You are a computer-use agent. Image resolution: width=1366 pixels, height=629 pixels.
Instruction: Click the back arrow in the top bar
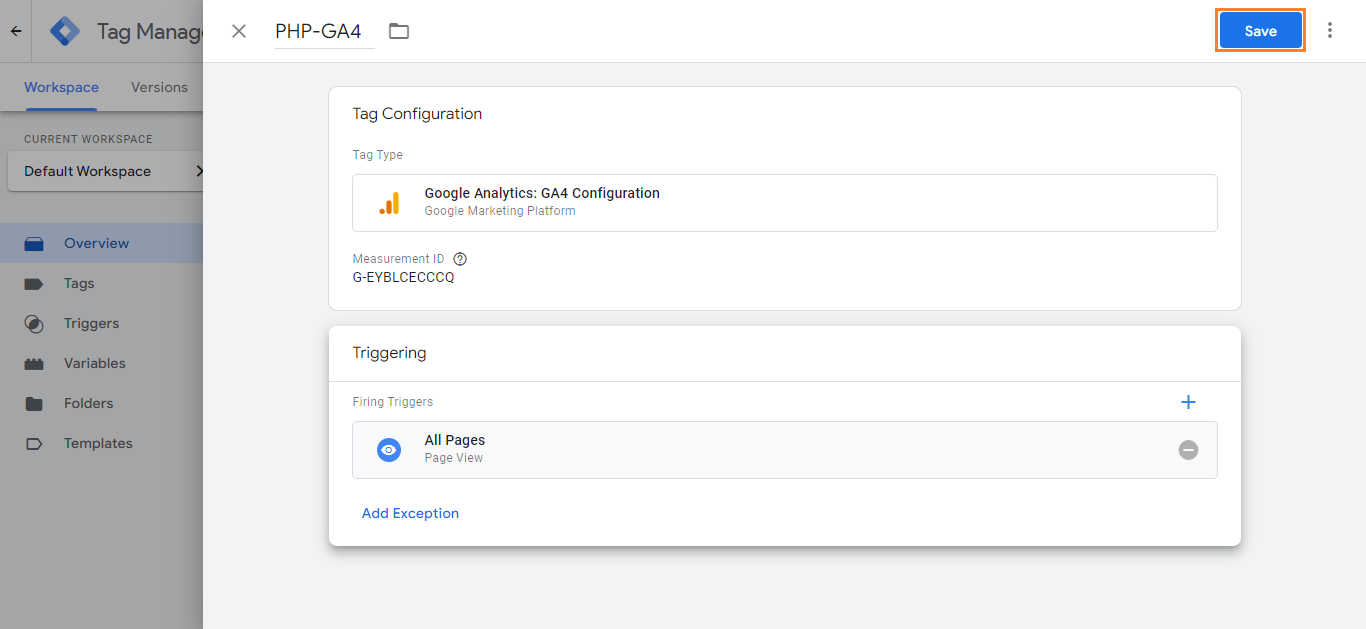(x=15, y=31)
